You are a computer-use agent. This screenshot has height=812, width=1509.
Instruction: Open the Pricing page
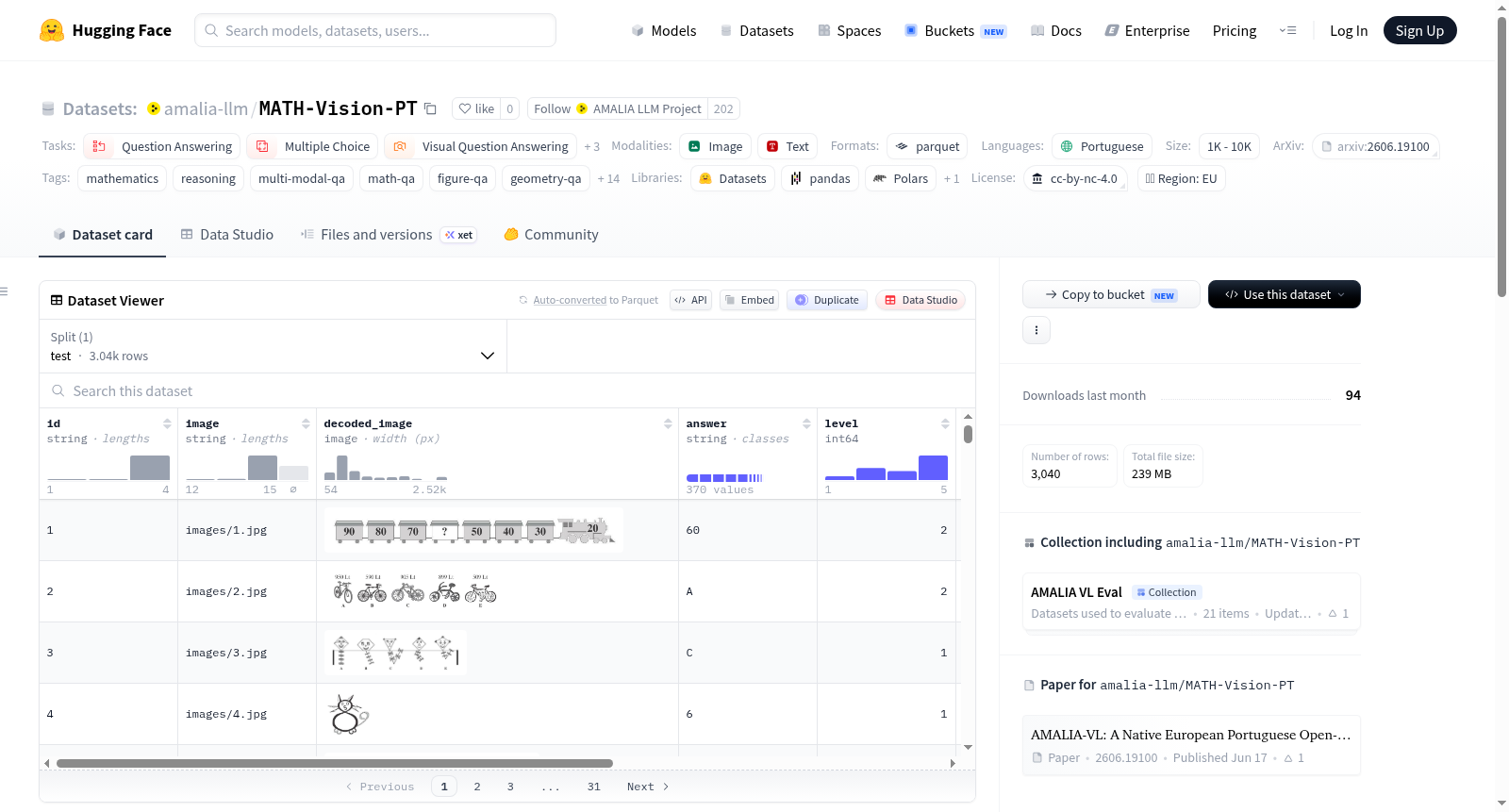(1235, 30)
